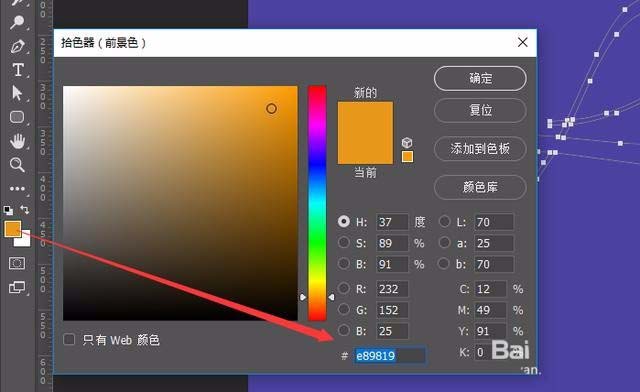Close the 拾色器 color picker dialog
This screenshot has width=640, height=392.
click(522, 42)
